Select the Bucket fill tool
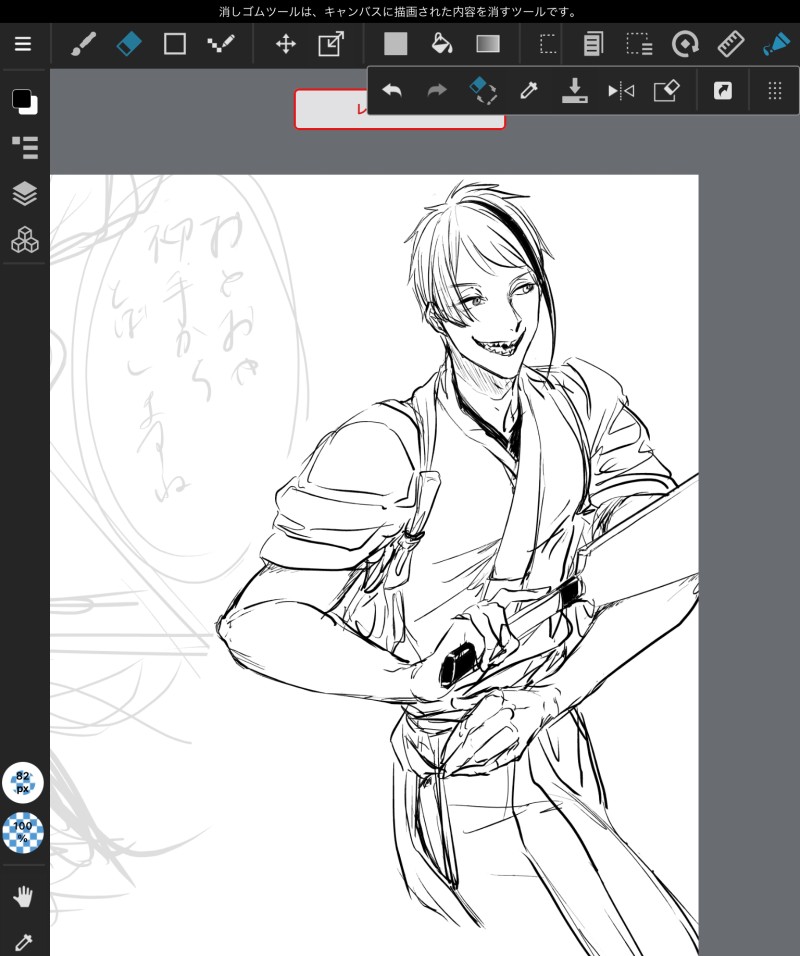Screen dimensions: 800x956 pyautogui.click(x=441, y=44)
